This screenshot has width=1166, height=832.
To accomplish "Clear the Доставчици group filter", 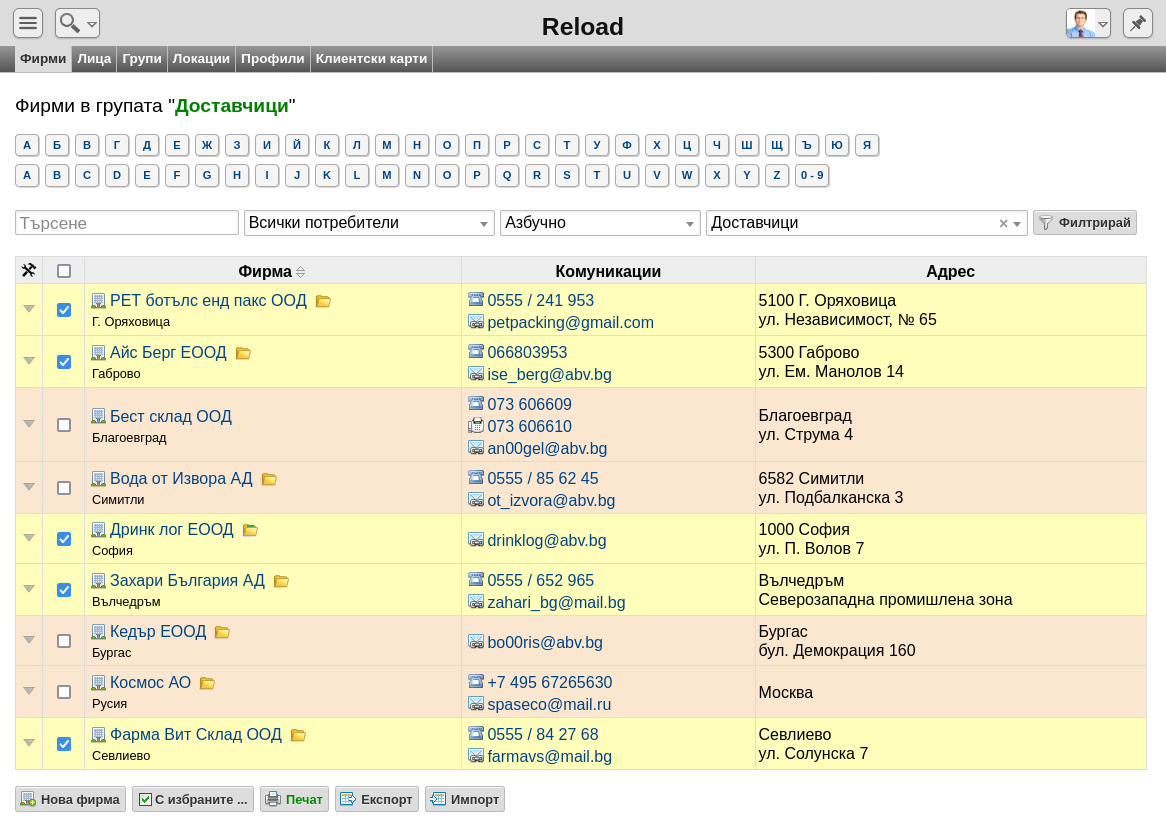I will coord(1003,223).
